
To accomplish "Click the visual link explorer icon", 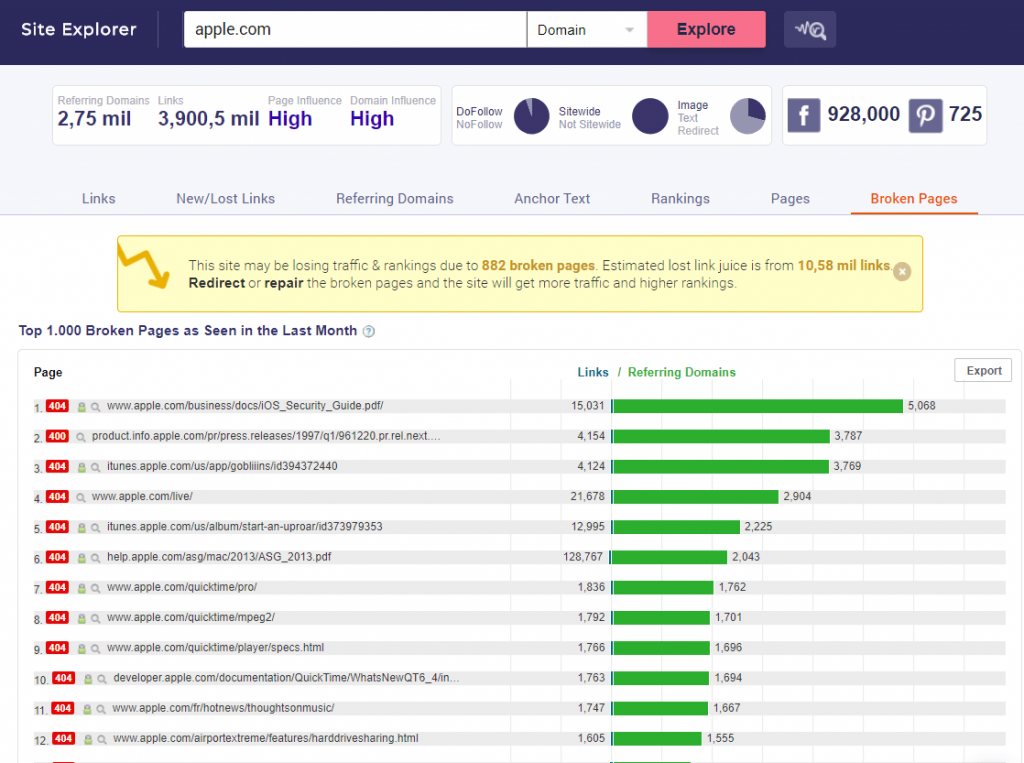I will pos(810,29).
